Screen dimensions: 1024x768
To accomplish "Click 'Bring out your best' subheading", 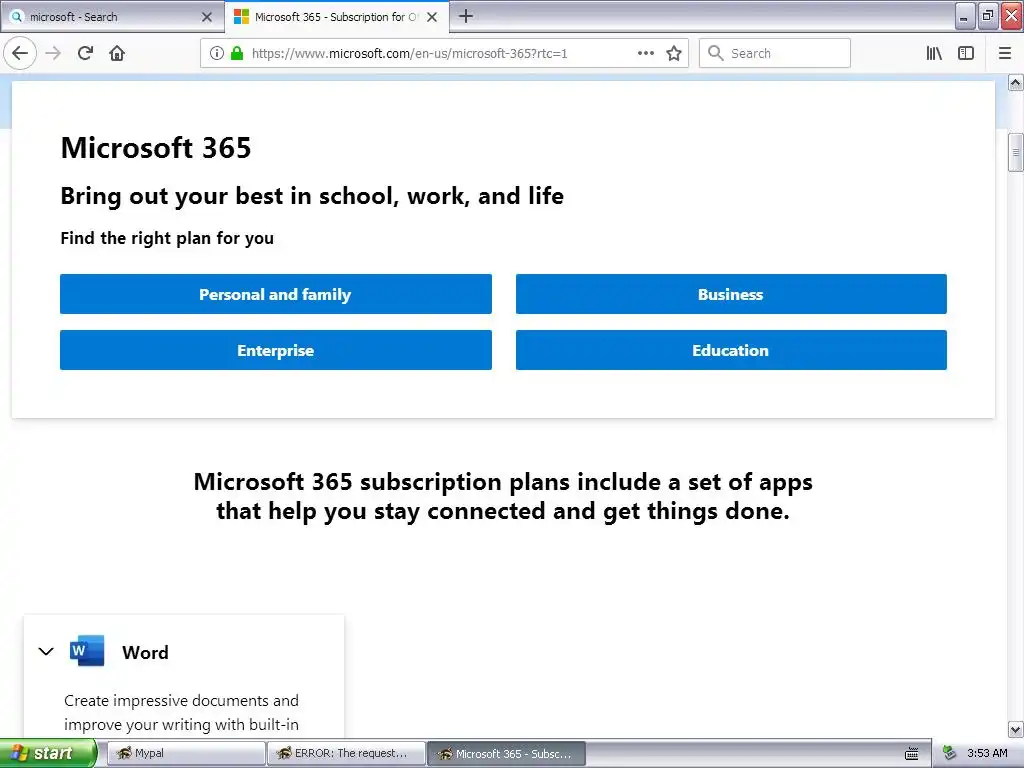I will pos(312,196).
